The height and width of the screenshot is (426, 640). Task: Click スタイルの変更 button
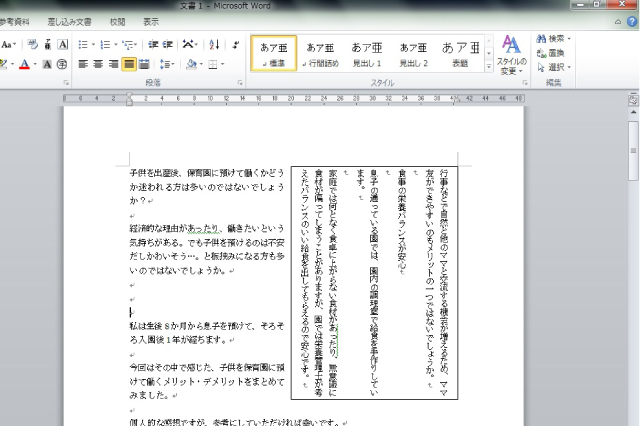coord(511,55)
